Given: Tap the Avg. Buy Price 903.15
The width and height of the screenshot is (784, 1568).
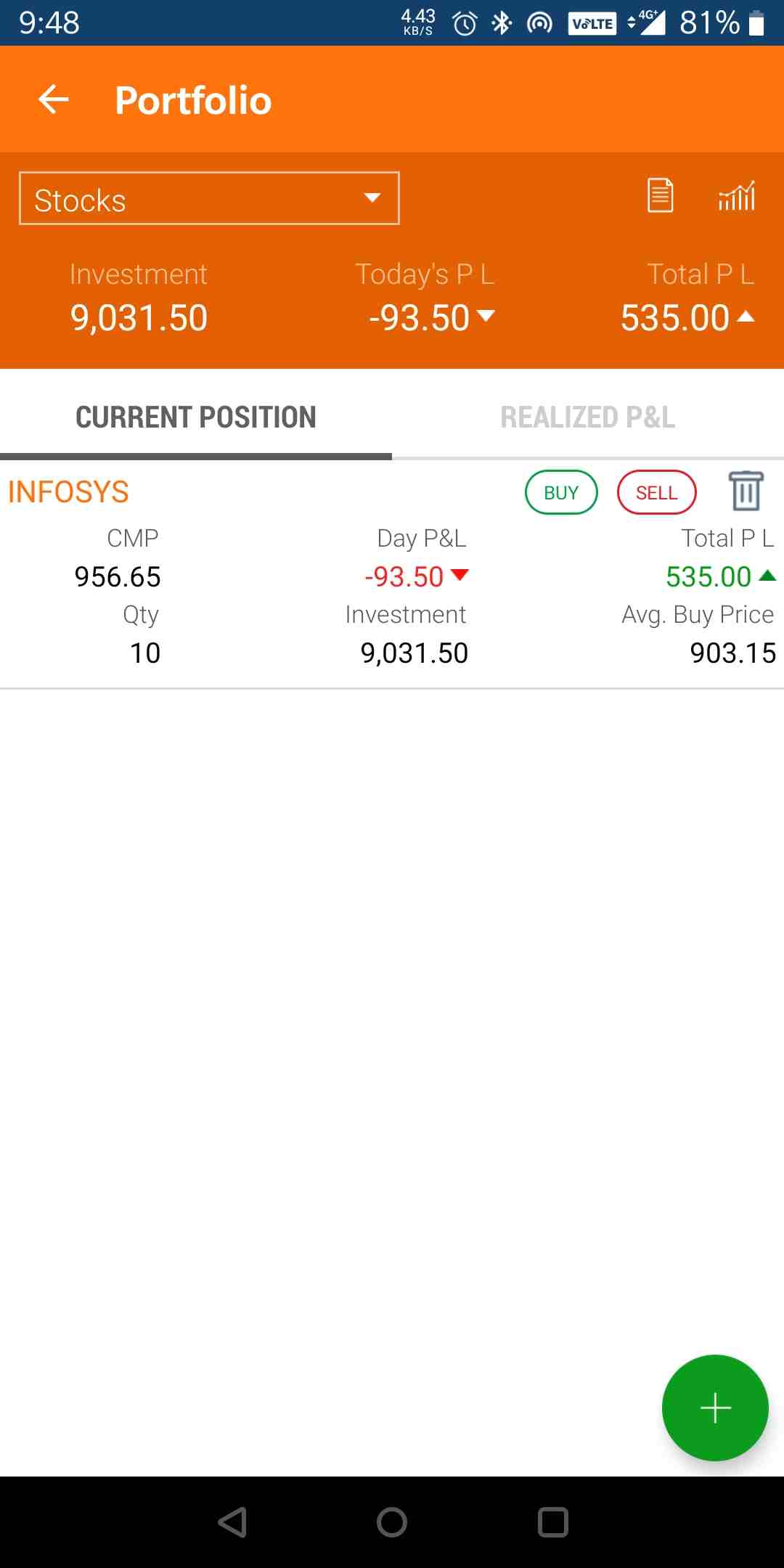Looking at the screenshot, I should click(732, 653).
